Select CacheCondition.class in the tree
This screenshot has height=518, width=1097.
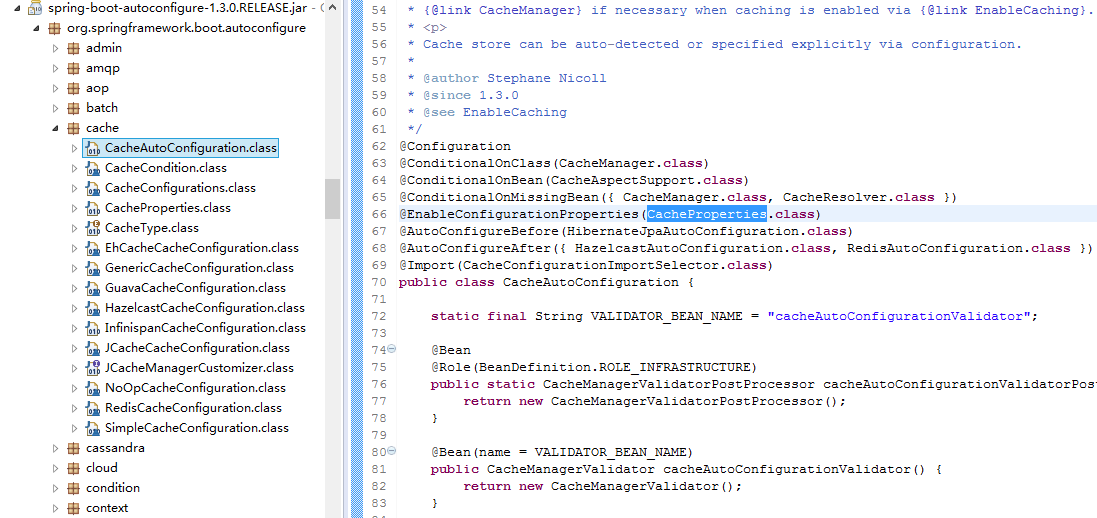[x=166, y=168]
